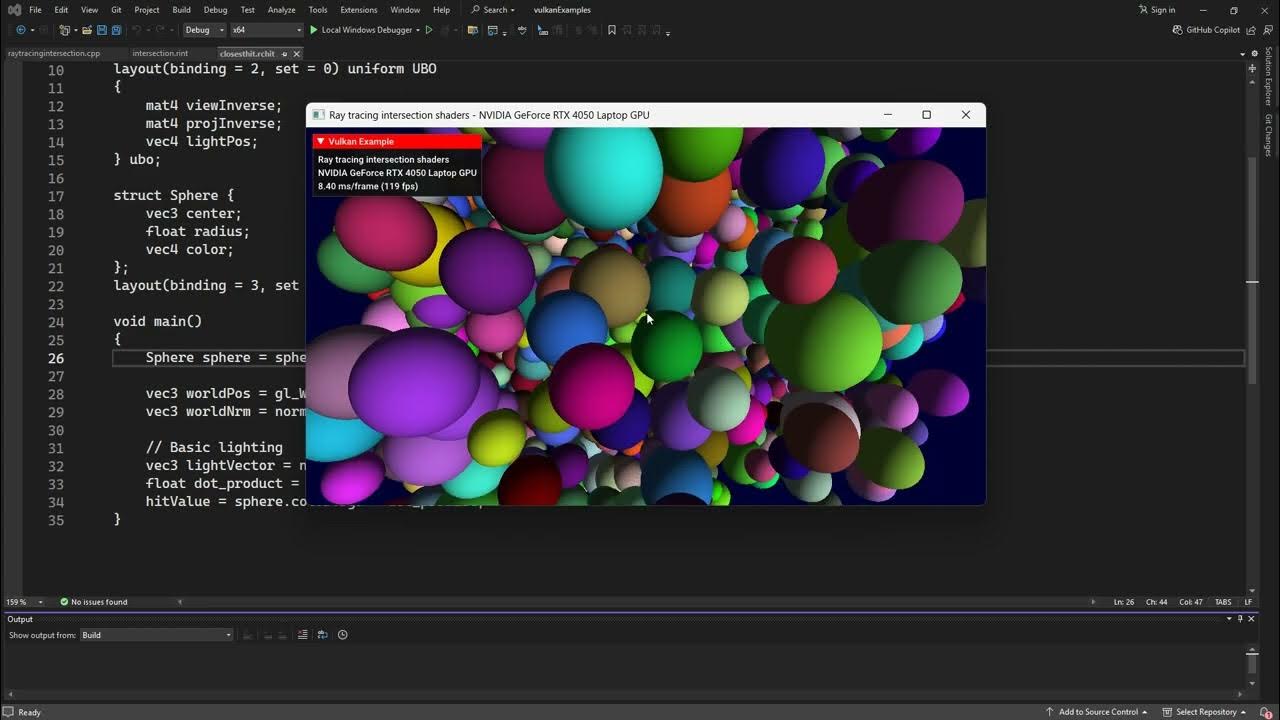Open the Solution Explorer side tab

coord(1268,76)
